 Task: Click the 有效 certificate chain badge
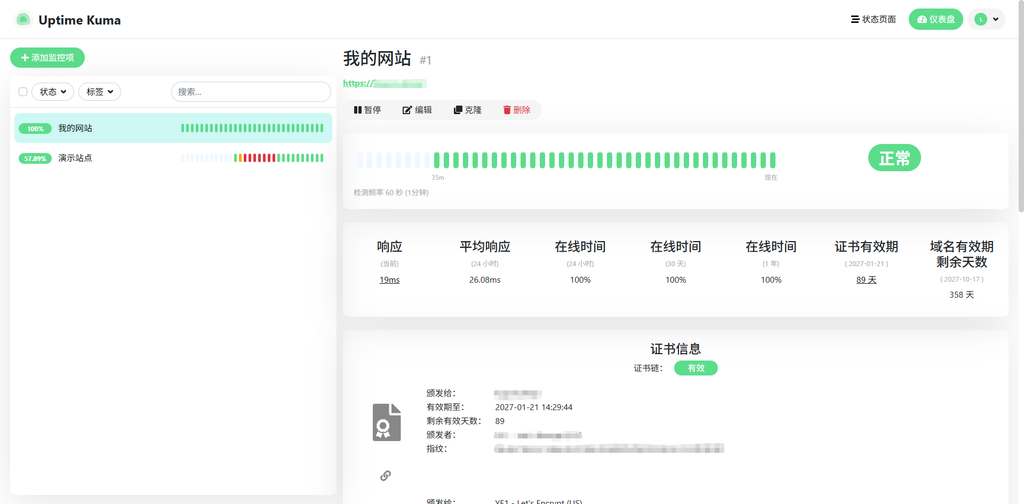click(x=696, y=368)
